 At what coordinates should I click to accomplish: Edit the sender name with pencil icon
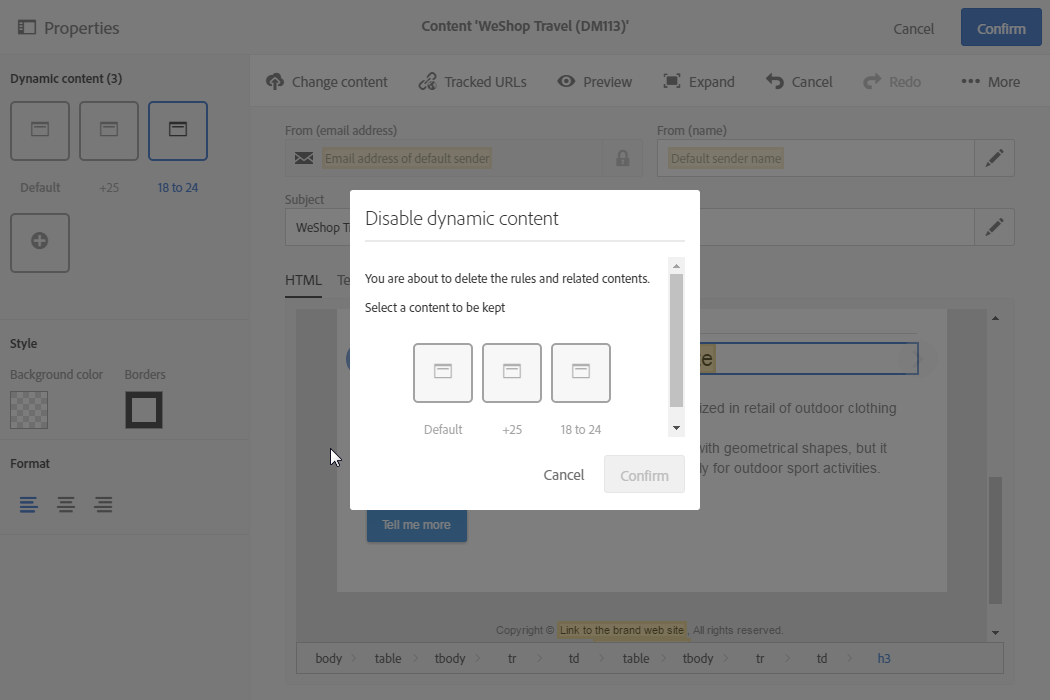click(x=994, y=158)
